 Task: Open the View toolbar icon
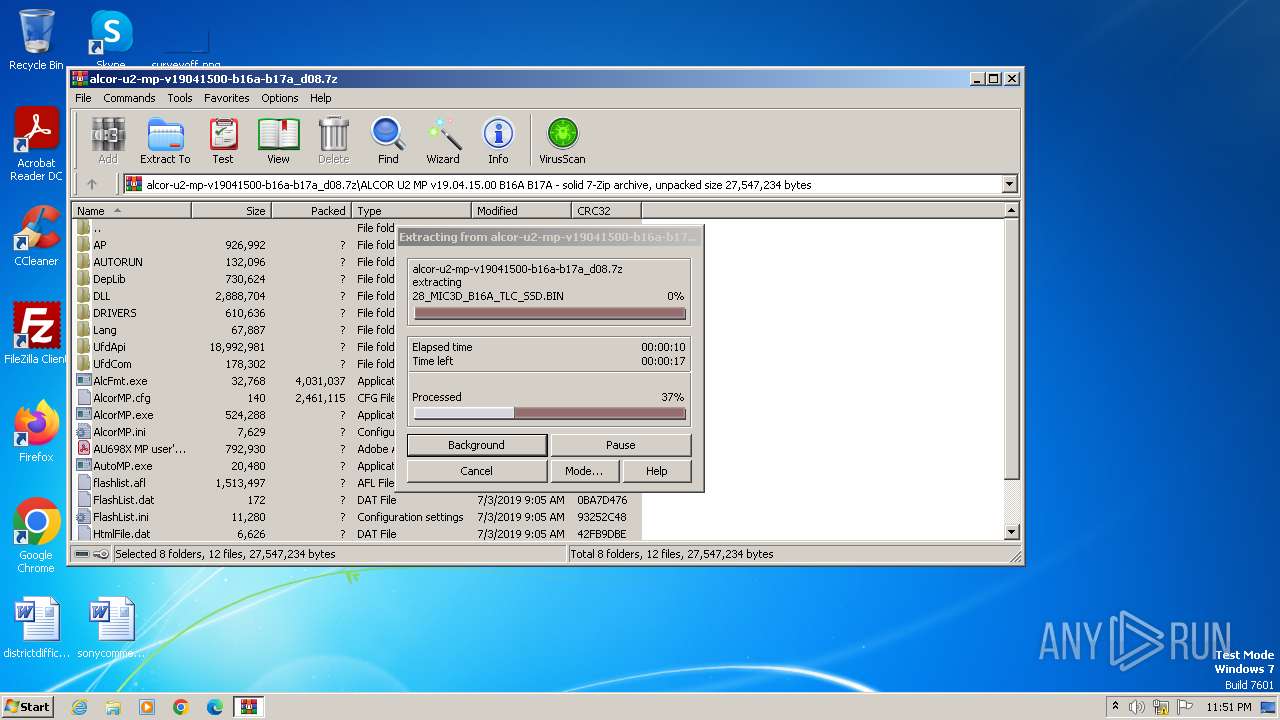pyautogui.click(x=278, y=140)
